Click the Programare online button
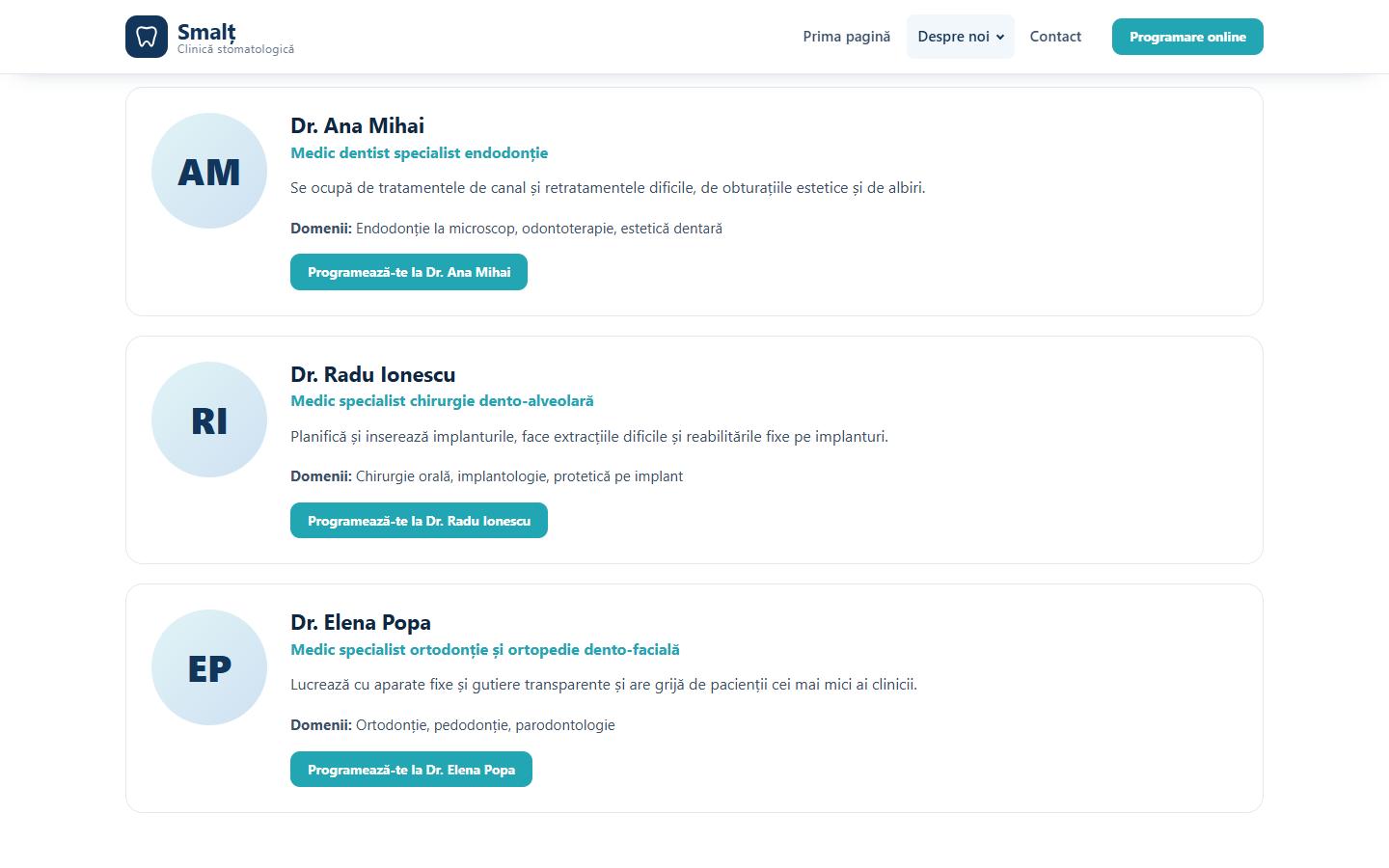The width and height of the screenshot is (1389, 868). (x=1187, y=37)
